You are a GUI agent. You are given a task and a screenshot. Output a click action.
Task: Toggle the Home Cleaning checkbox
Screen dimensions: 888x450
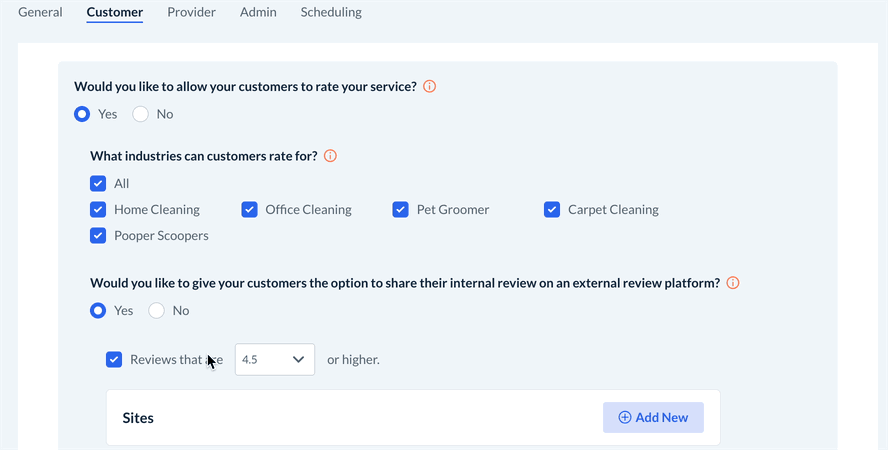pos(98,210)
